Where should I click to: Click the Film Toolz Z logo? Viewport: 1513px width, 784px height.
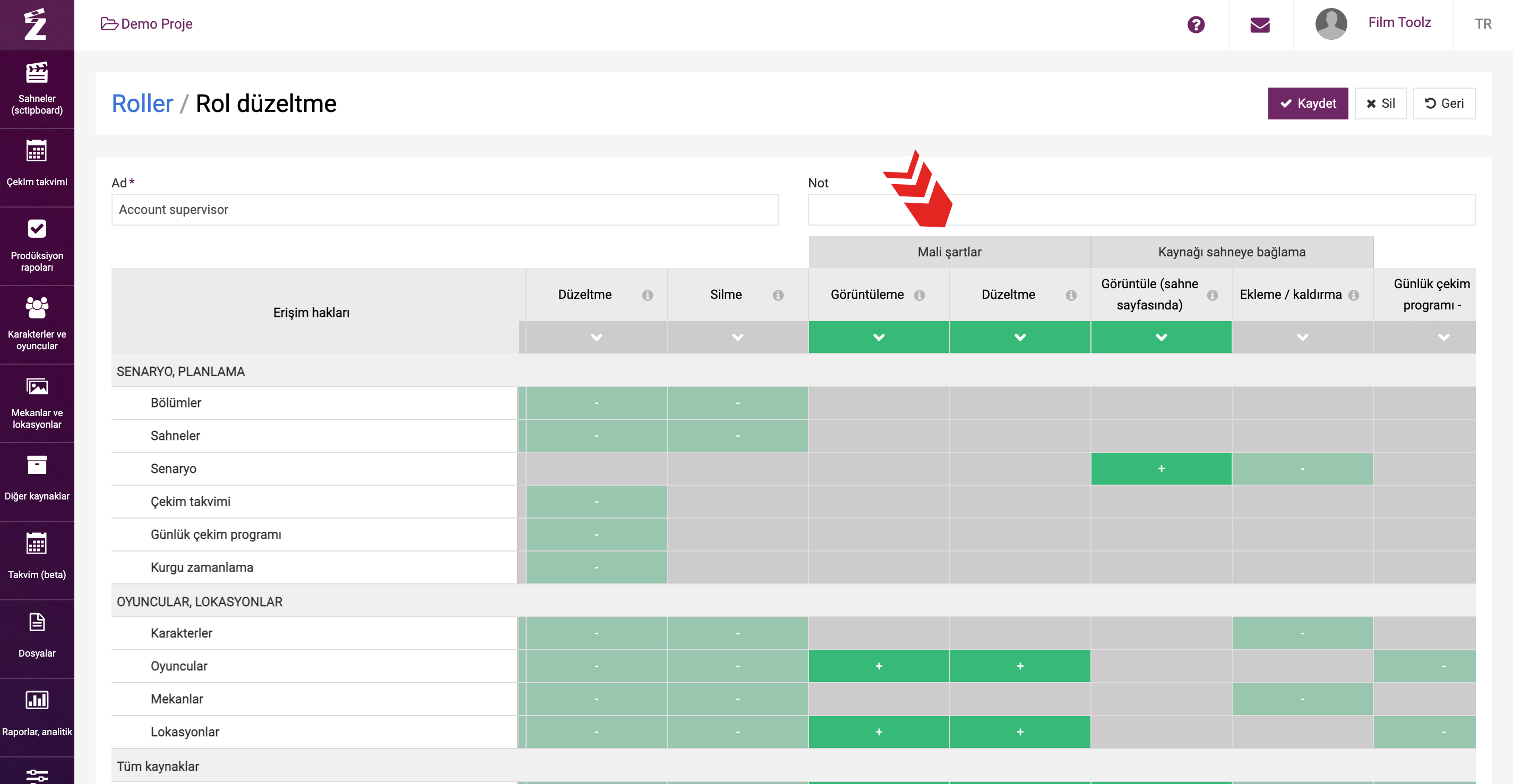tap(35, 24)
